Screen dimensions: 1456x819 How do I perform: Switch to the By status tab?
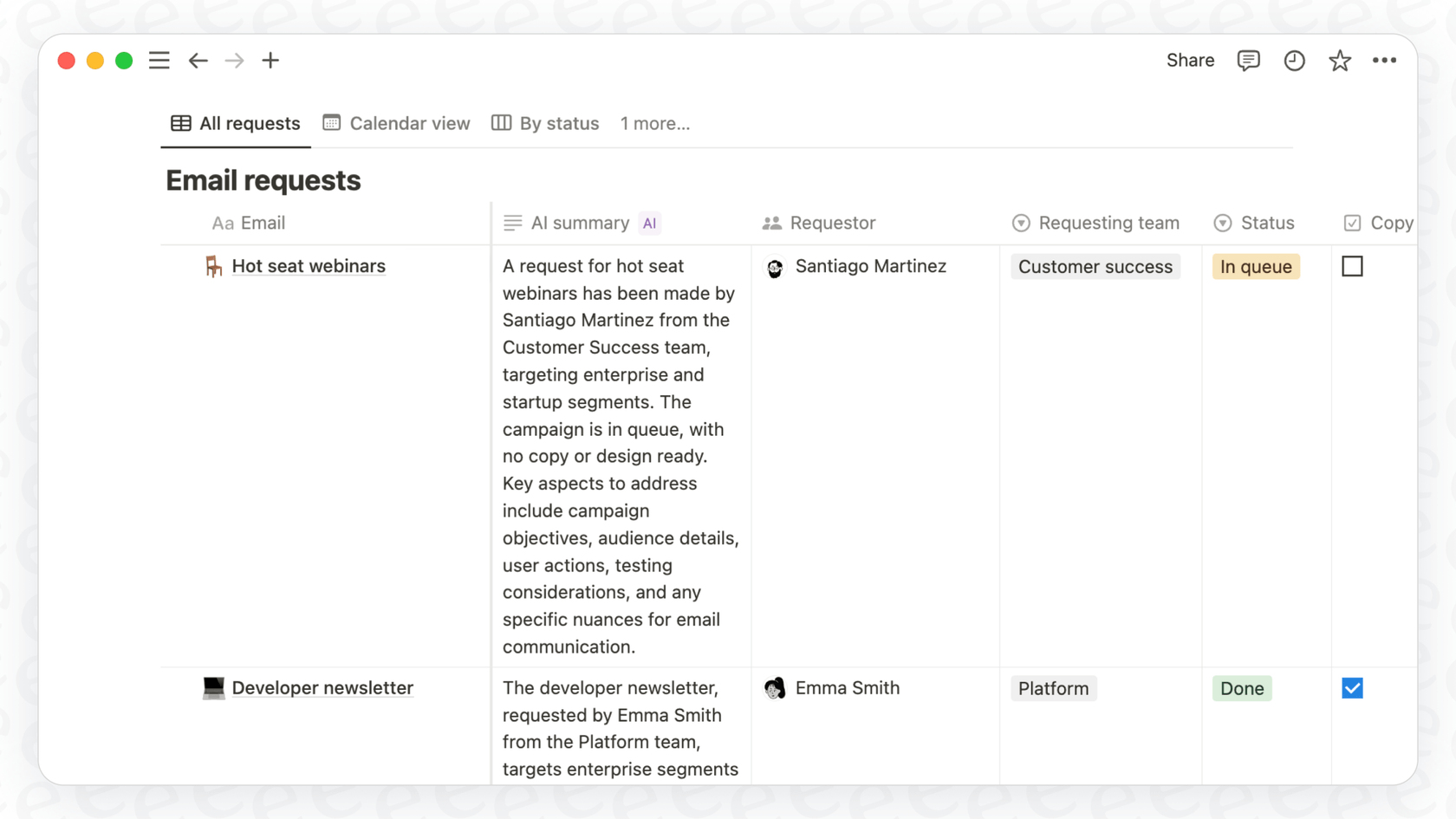coord(546,124)
